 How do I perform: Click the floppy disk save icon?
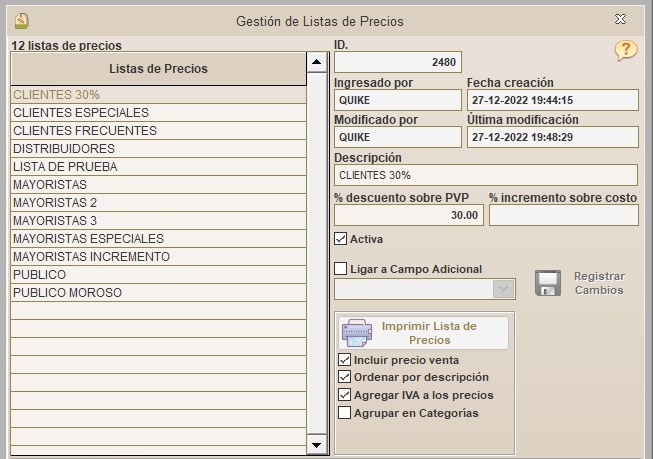pos(548,283)
